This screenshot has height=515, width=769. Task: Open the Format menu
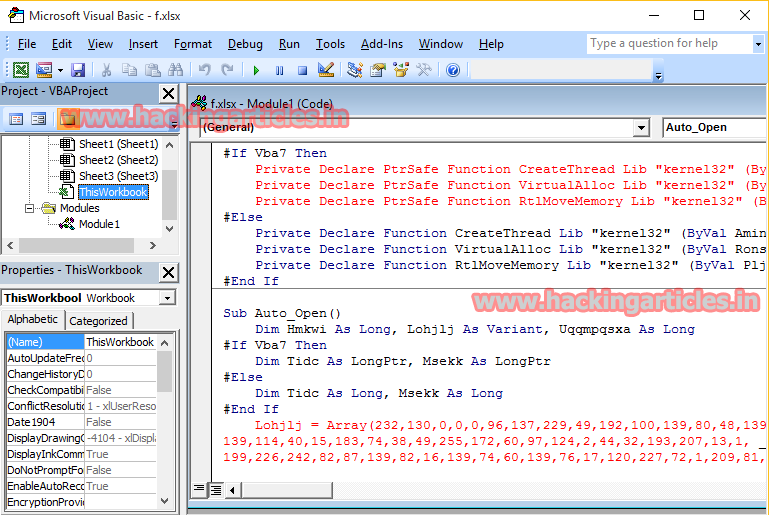pyautogui.click(x=193, y=44)
